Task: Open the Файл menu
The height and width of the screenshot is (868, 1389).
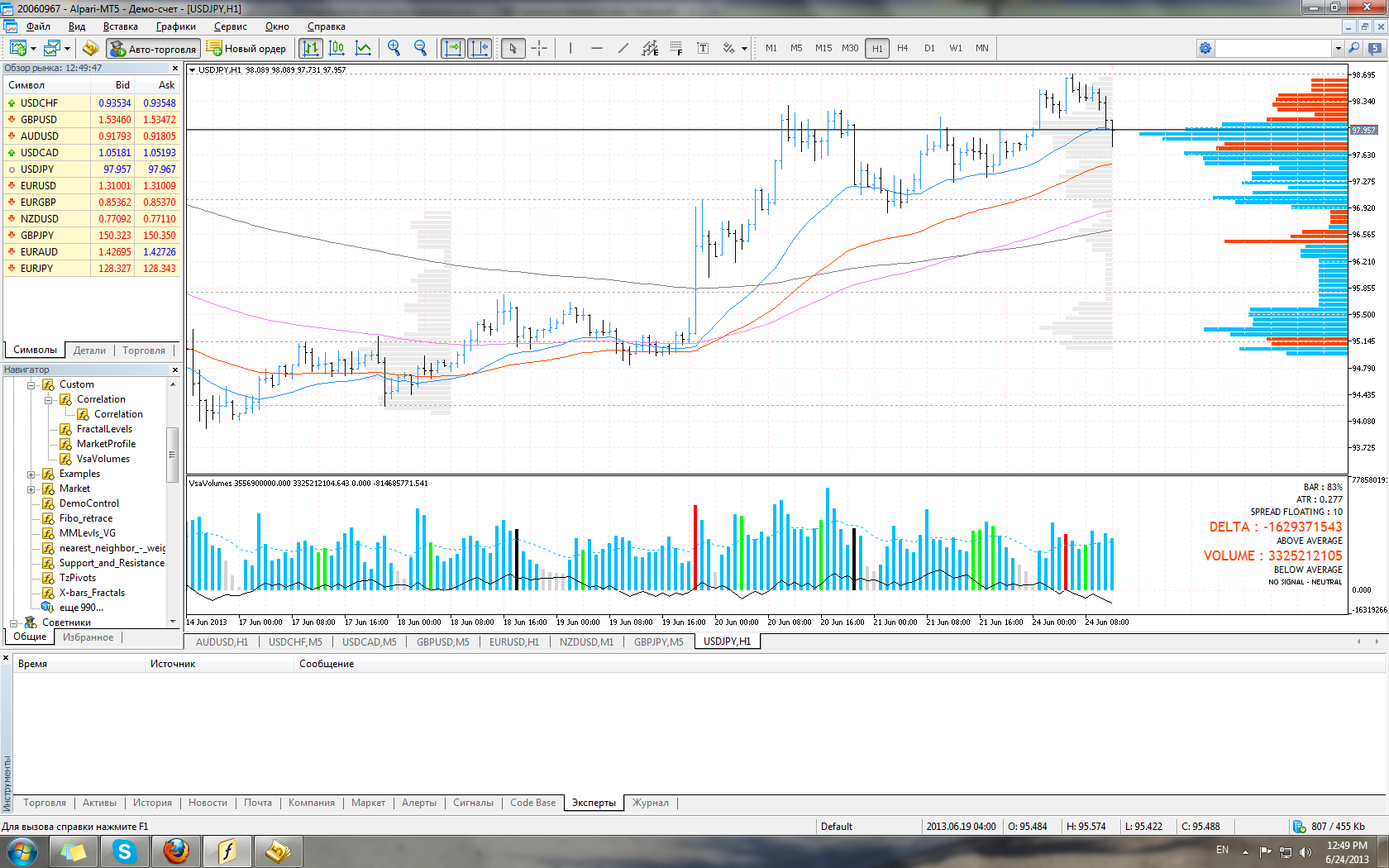Action: (38, 26)
